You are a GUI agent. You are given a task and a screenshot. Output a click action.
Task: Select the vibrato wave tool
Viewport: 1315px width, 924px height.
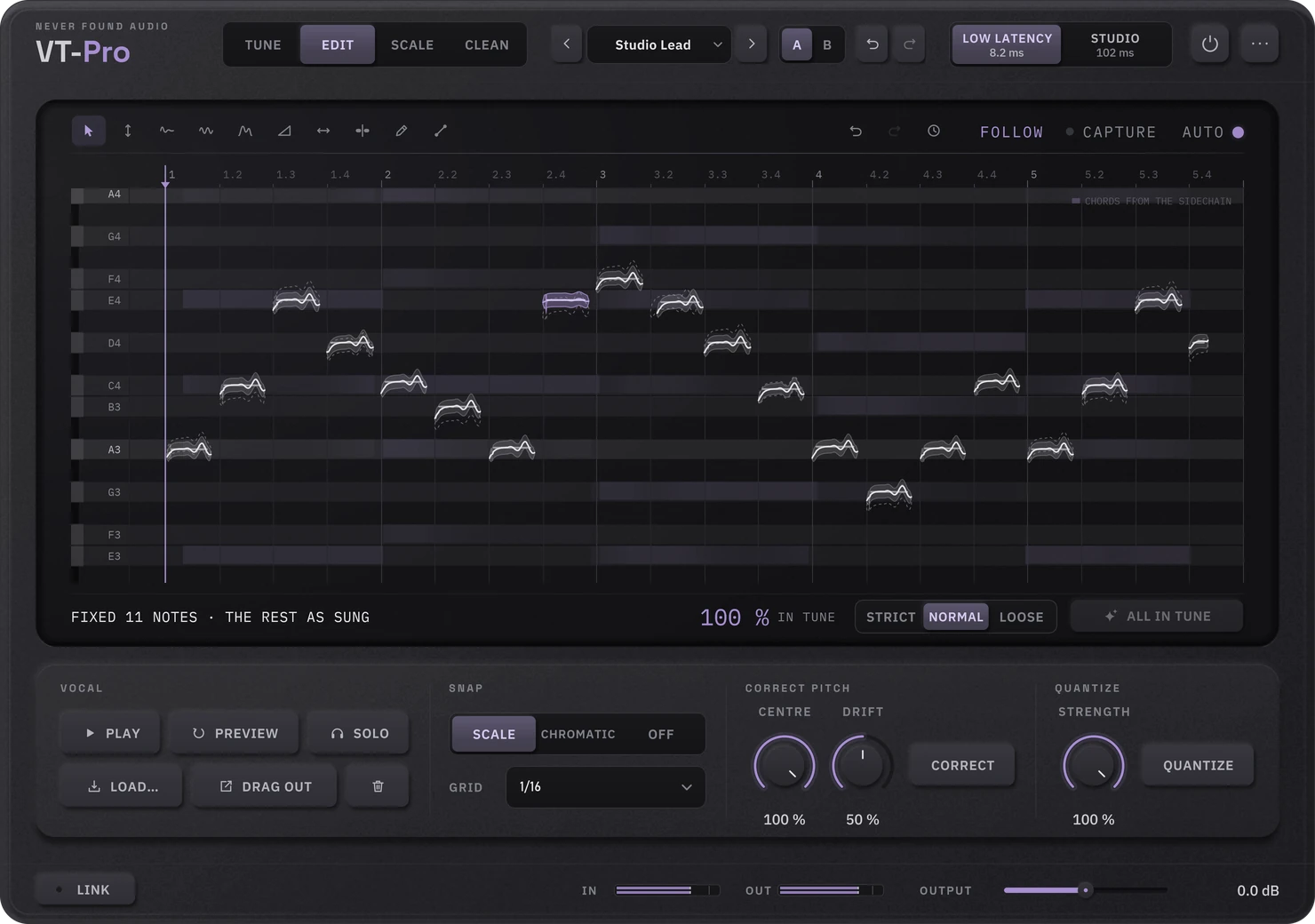206,131
